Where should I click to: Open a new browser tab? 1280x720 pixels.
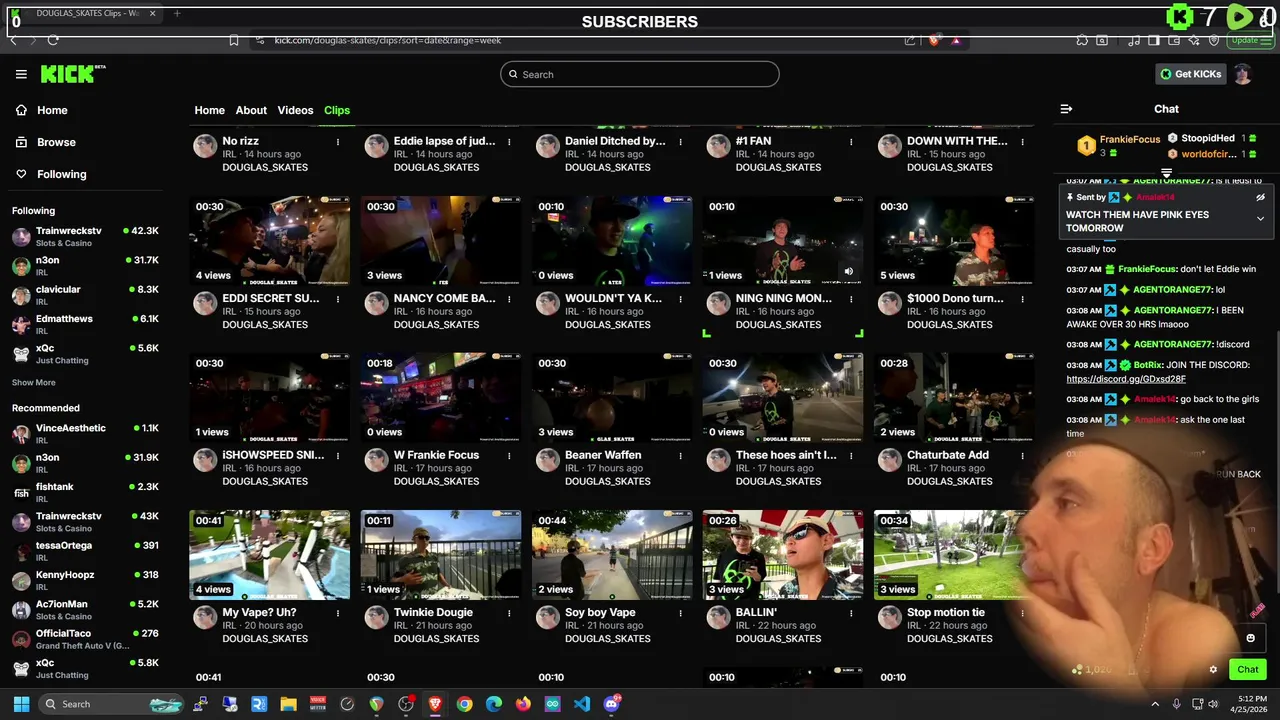coord(177,13)
